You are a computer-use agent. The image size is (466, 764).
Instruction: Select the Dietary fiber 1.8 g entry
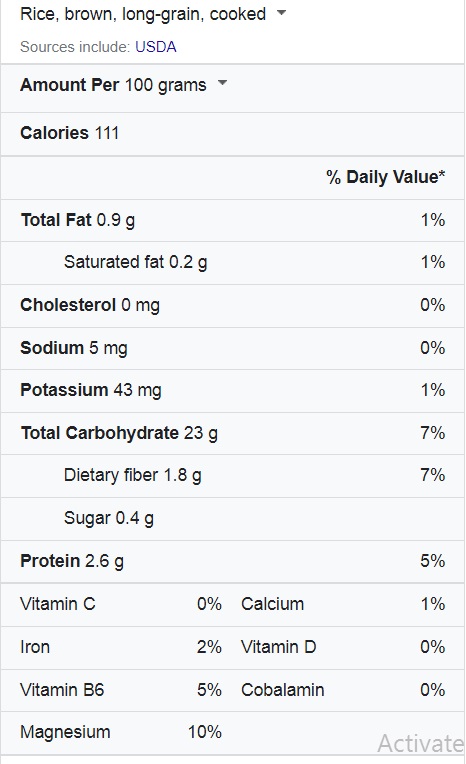coord(133,476)
